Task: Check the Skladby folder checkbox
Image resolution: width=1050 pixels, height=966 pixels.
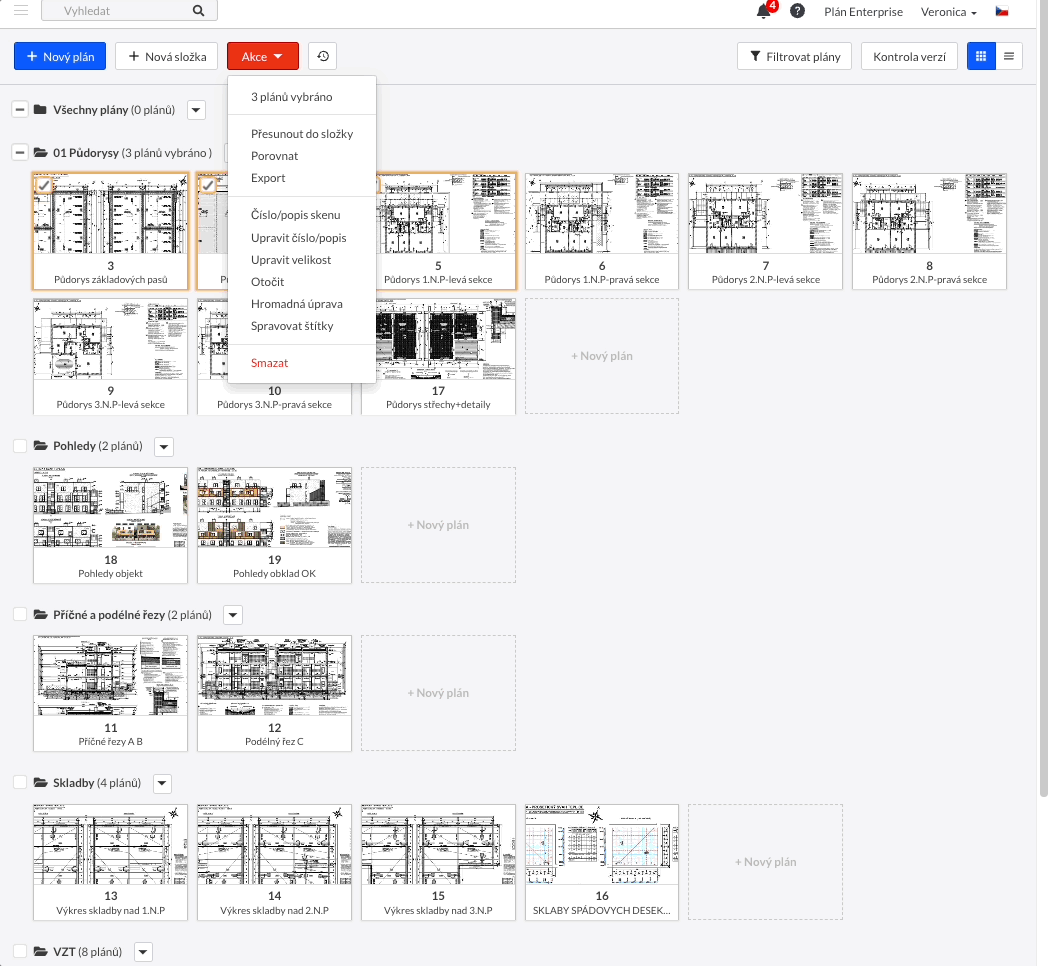Action: coord(20,783)
